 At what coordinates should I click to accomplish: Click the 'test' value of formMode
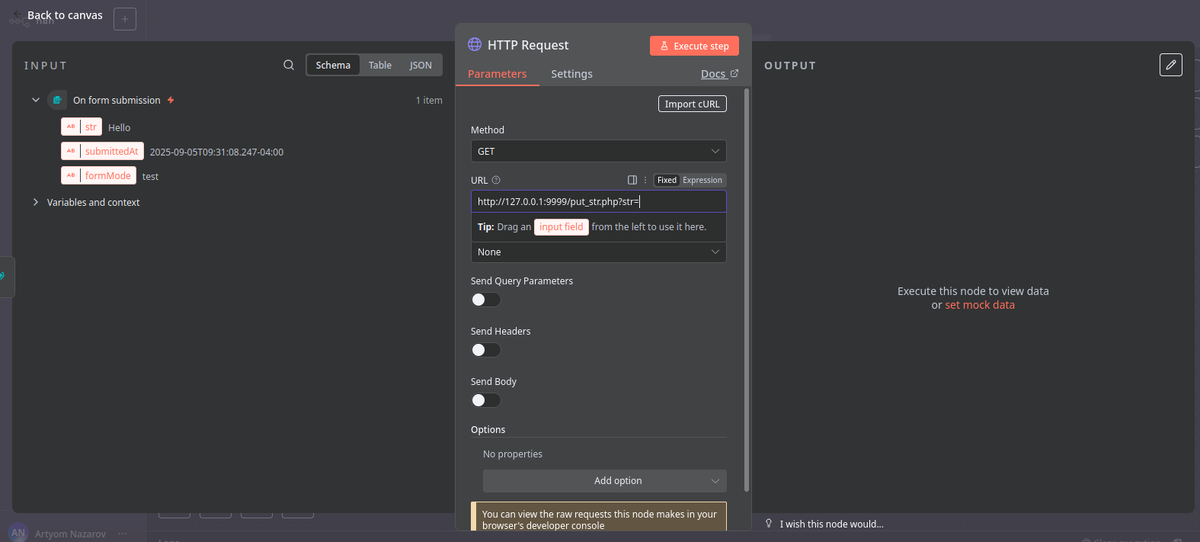(150, 176)
